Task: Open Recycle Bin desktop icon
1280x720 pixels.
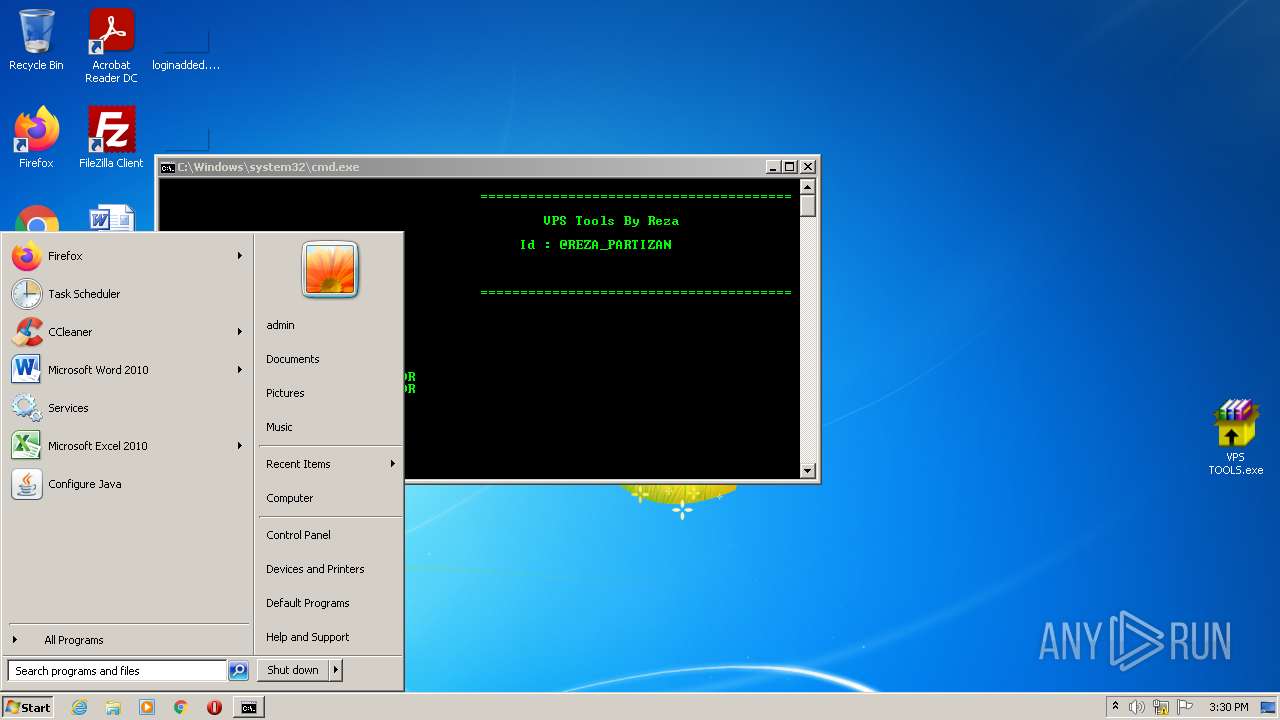Action: (36, 42)
